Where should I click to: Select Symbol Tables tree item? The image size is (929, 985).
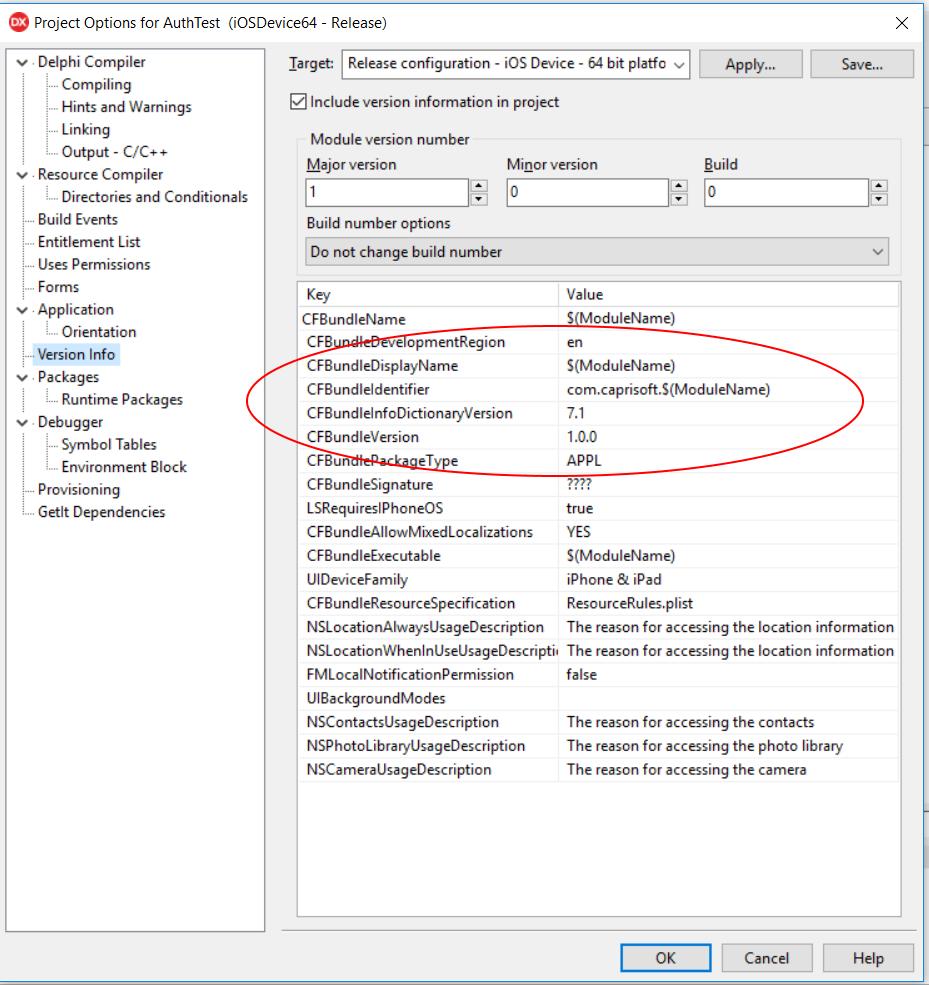(x=109, y=445)
